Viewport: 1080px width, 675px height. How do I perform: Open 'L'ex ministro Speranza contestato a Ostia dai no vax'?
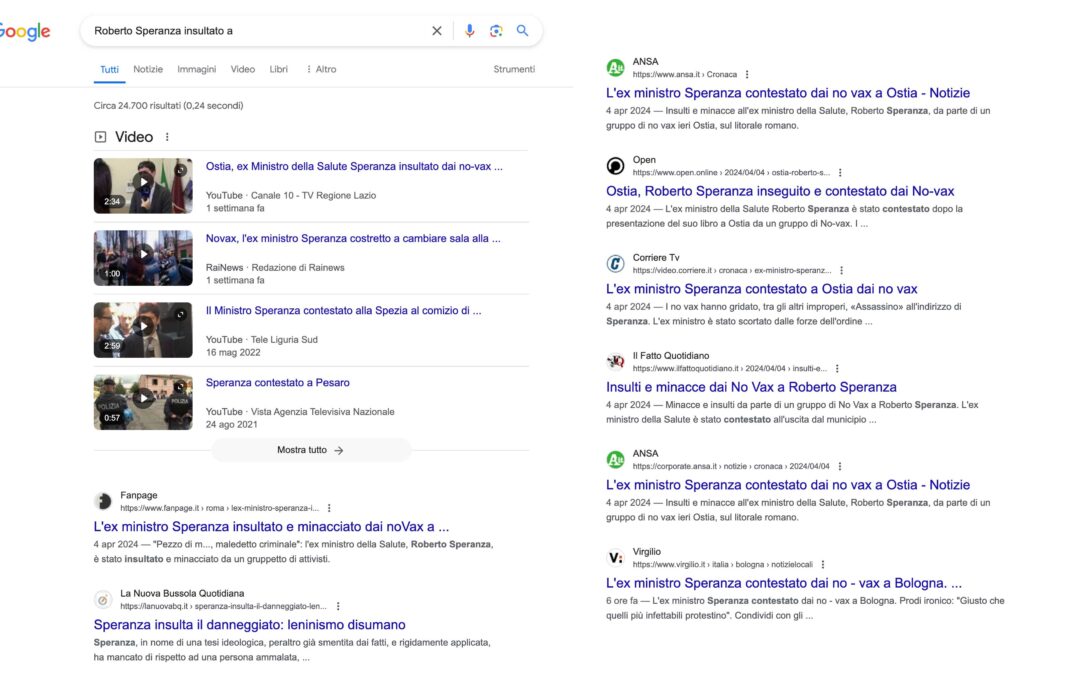pyautogui.click(x=762, y=289)
